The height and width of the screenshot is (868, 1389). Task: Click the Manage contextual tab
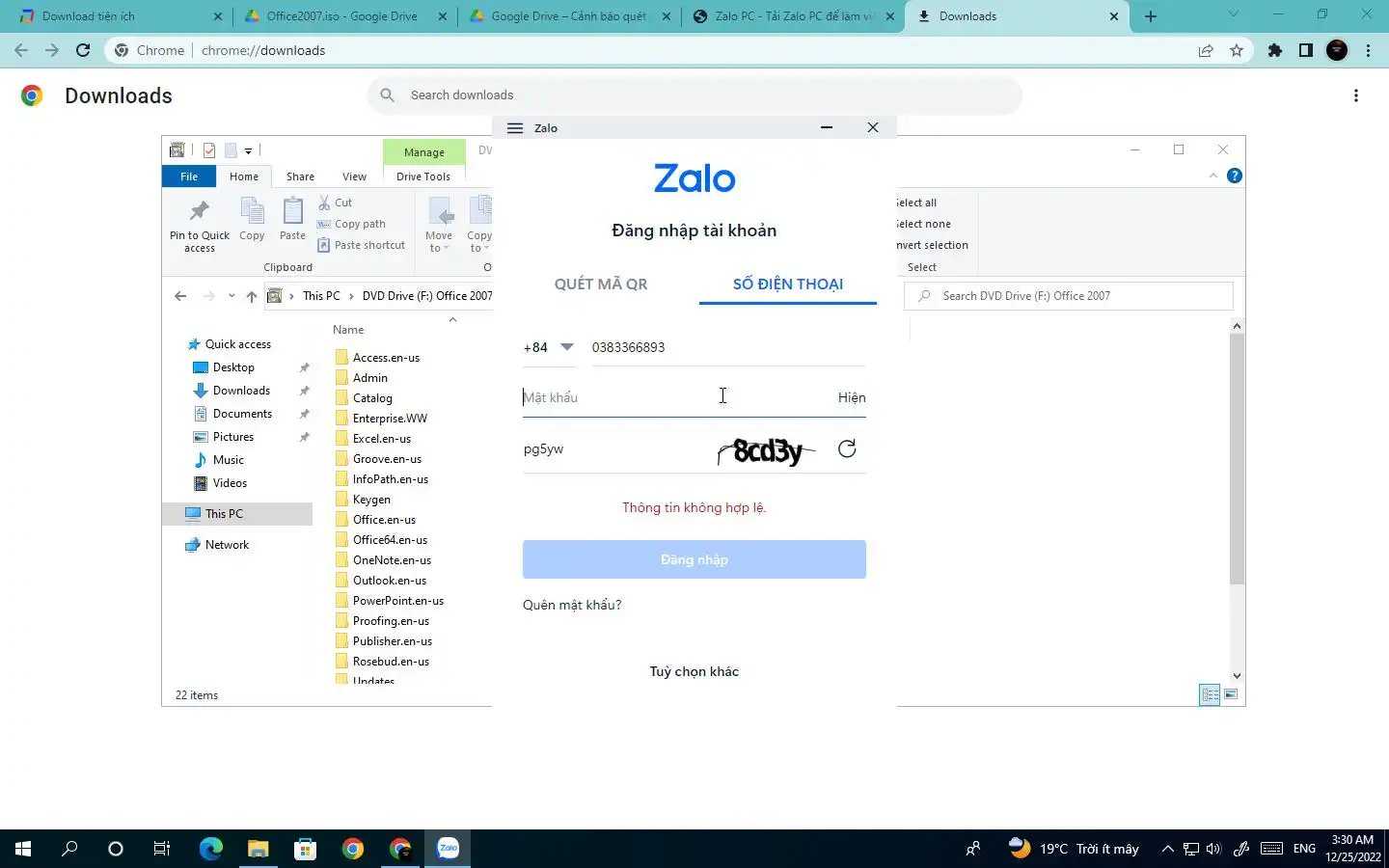coord(424,152)
